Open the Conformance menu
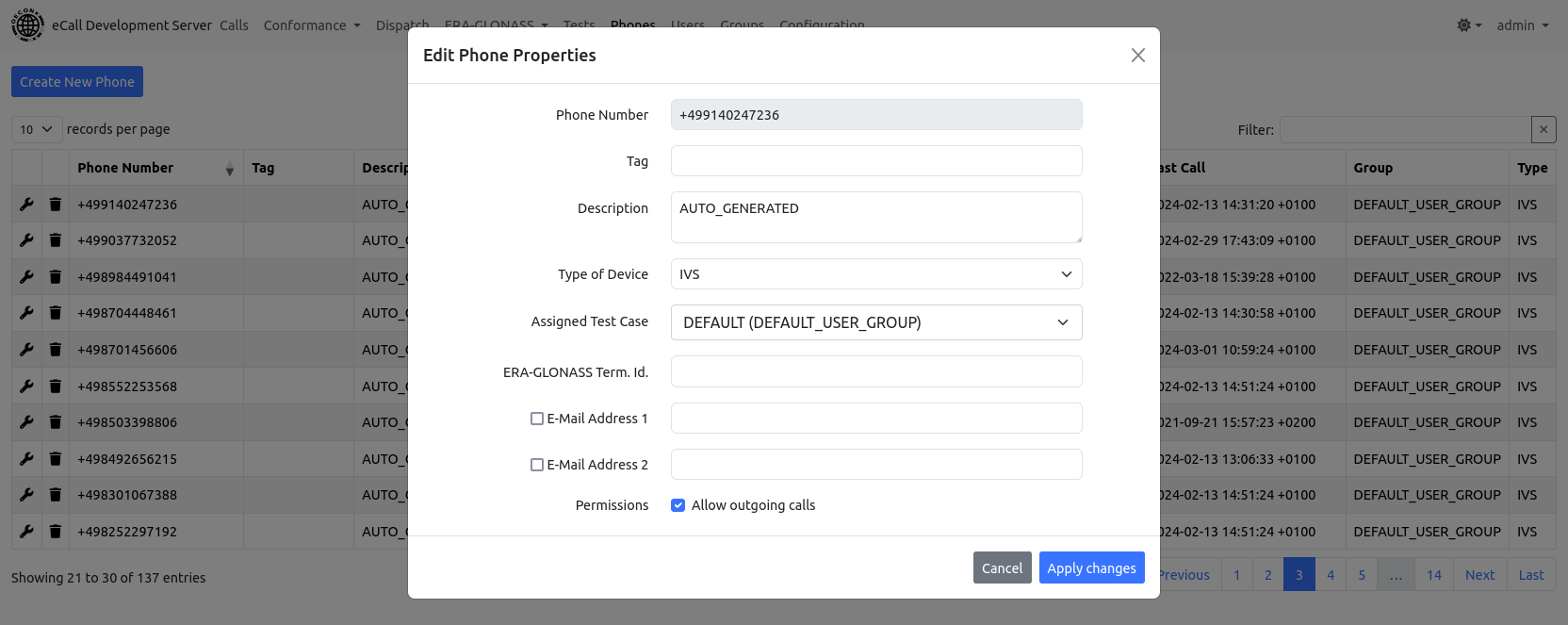 (311, 25)
